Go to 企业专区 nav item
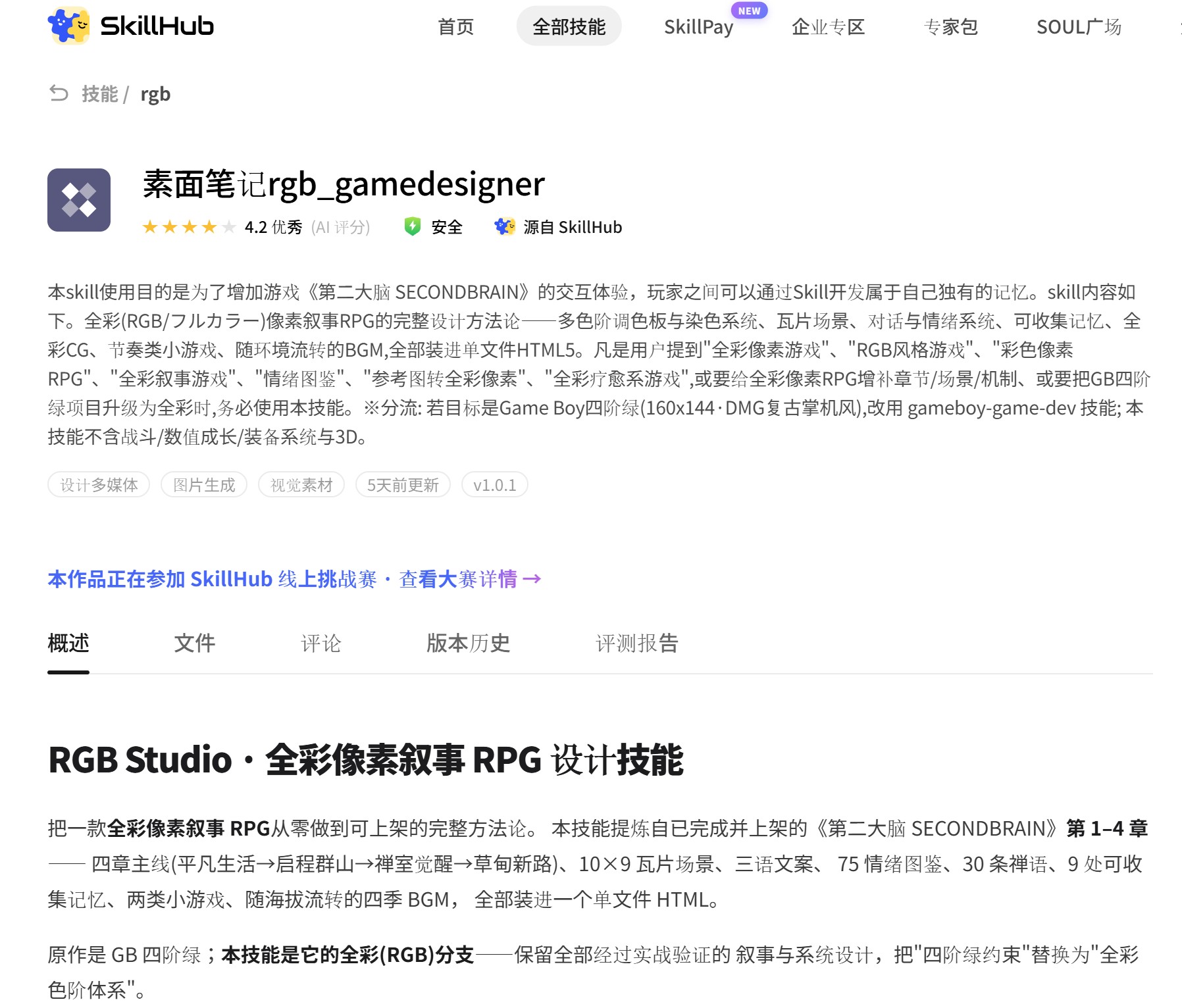1182x1008 pixels. pyautogui.click(x=828, y=26)
